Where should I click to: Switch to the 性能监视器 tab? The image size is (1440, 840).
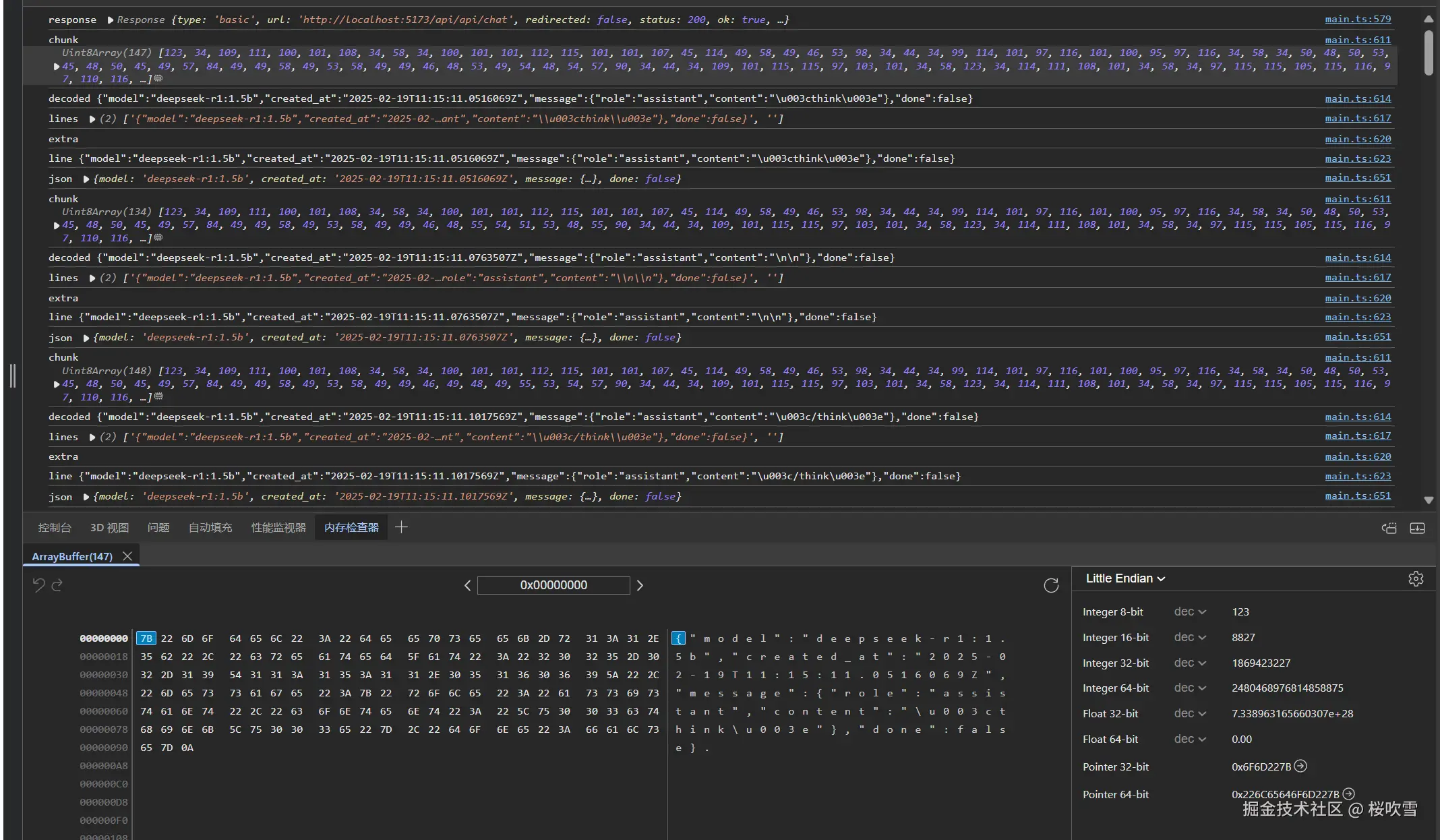(x=278, y=527)
